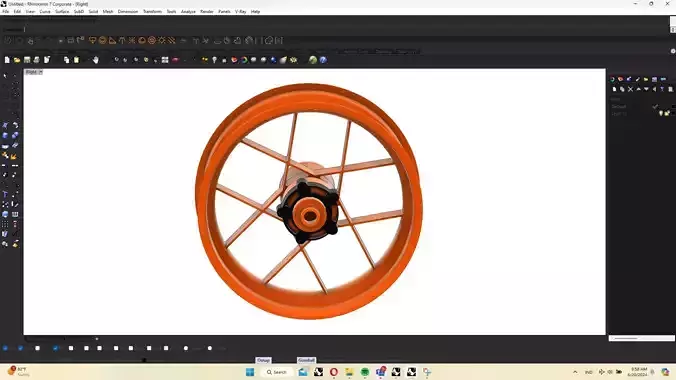Click the orange wheel model in viewport

309,201
